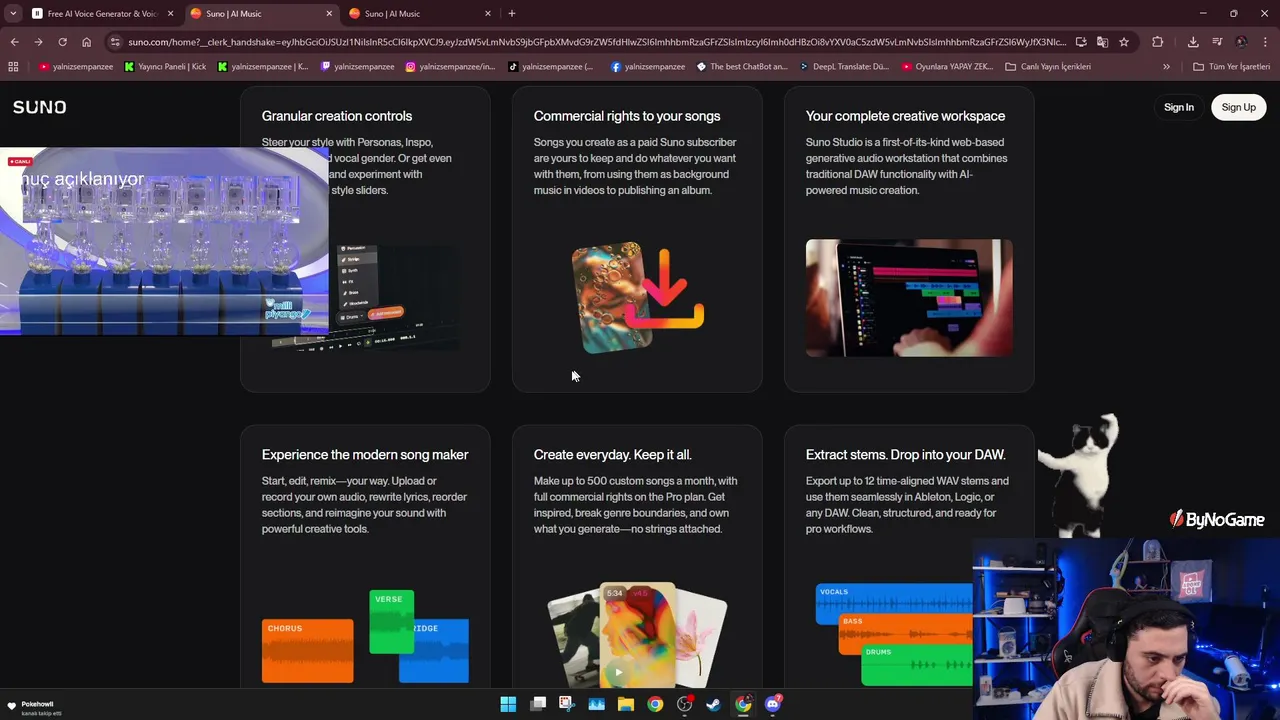Open Oyunlara YAPAY ZEK bookmark
The image size is (1280, 720).
click(x=948, y=67)
